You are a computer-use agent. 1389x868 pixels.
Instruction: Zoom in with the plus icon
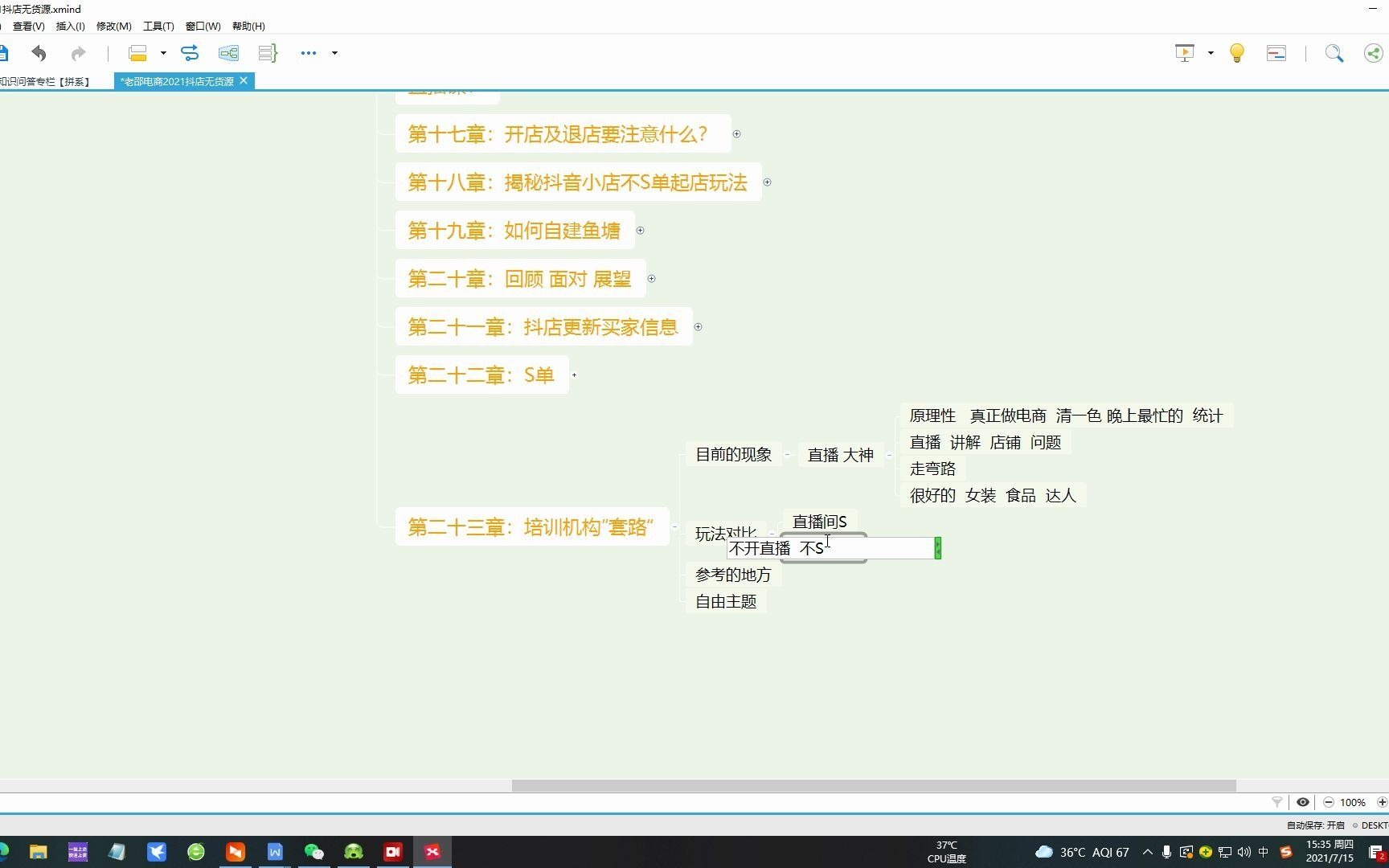click(x=1382, y=802)
